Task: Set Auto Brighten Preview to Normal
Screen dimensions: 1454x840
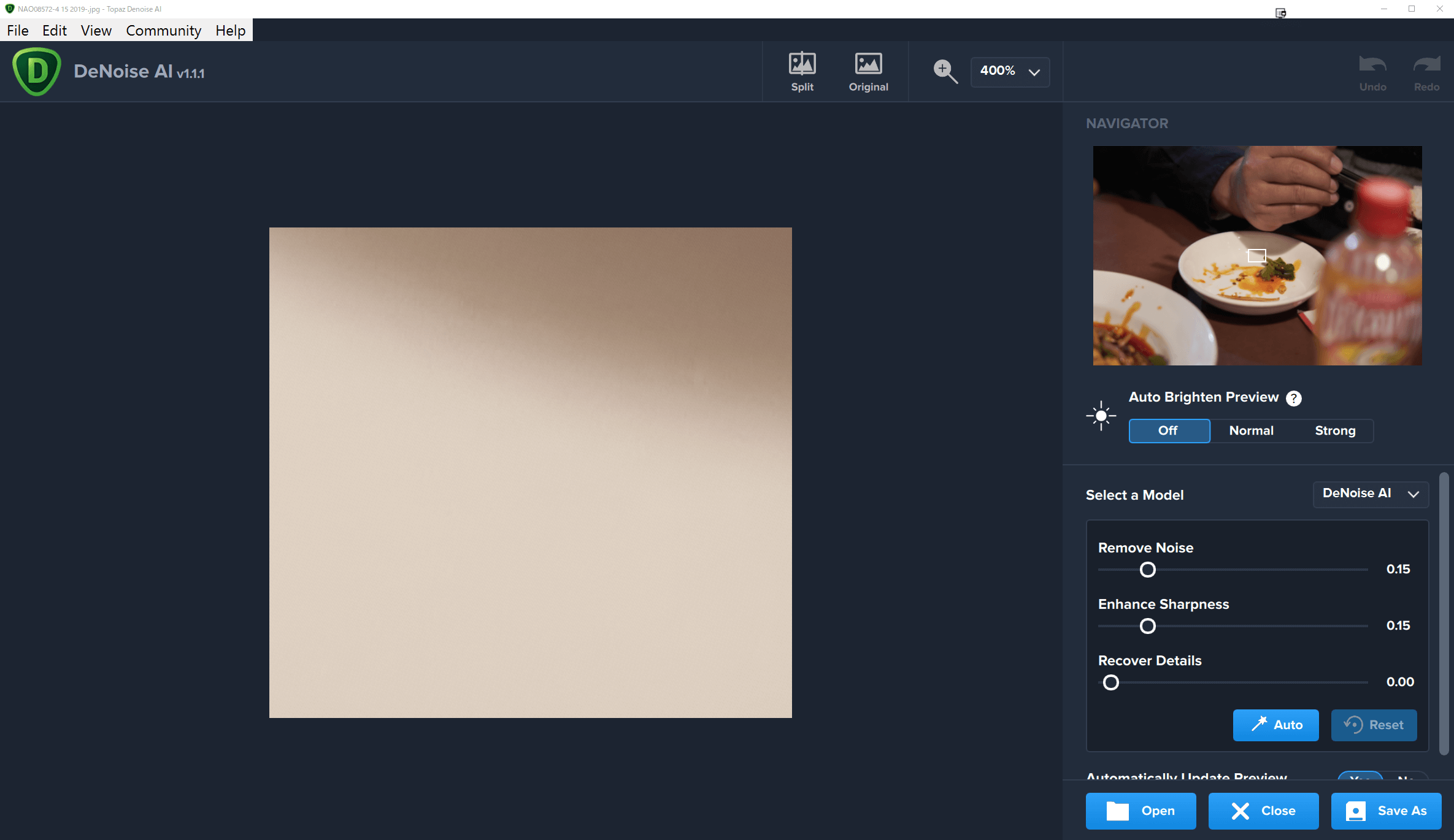Action: tap(1251, 430)
